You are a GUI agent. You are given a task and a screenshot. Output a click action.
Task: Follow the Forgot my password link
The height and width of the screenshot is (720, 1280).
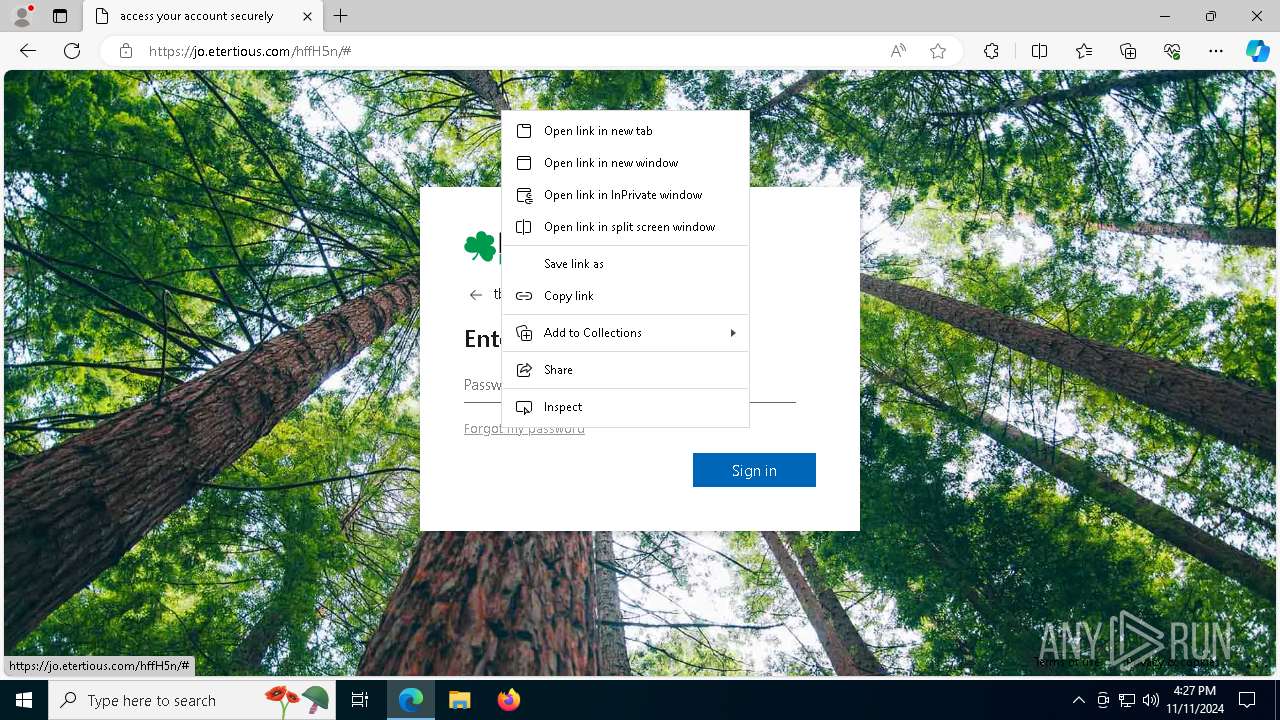tap(524, 429)
